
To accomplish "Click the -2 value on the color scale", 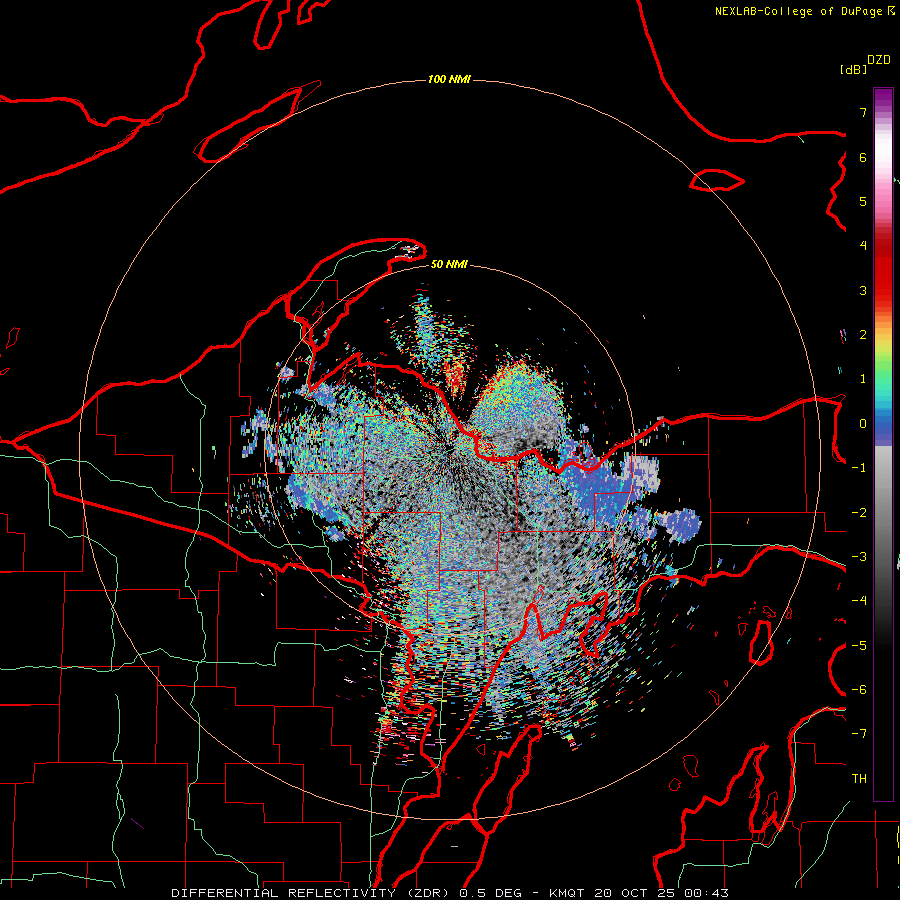I will 859,513.
